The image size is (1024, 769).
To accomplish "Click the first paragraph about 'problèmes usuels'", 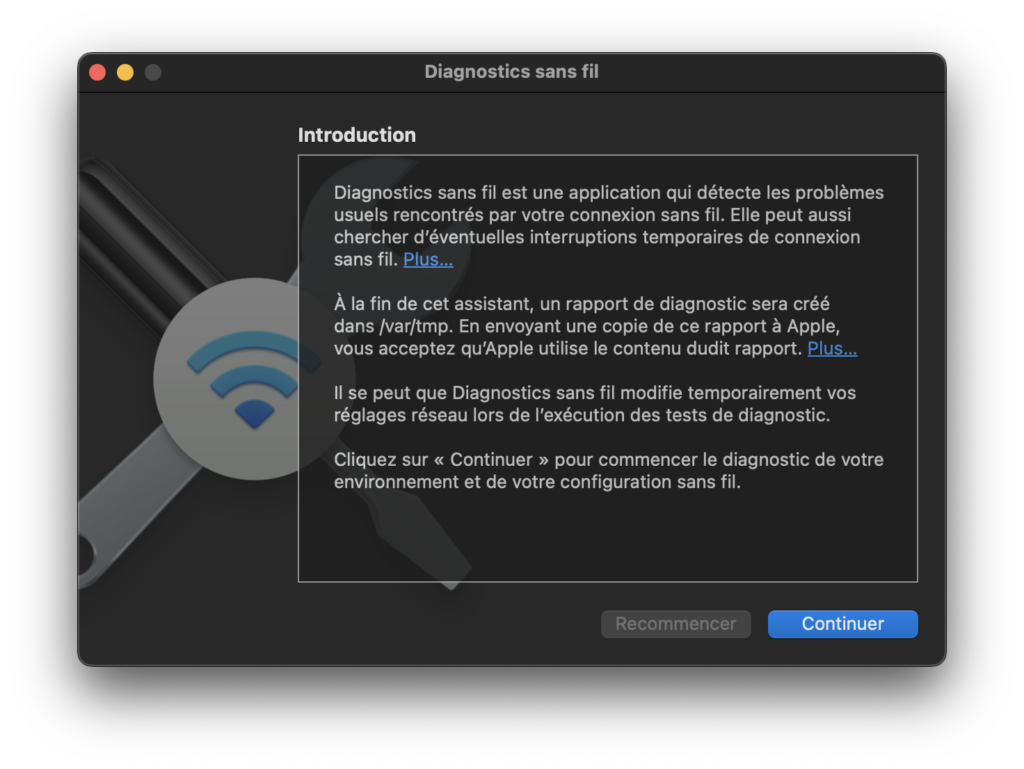I will click(x=609, y=226).
